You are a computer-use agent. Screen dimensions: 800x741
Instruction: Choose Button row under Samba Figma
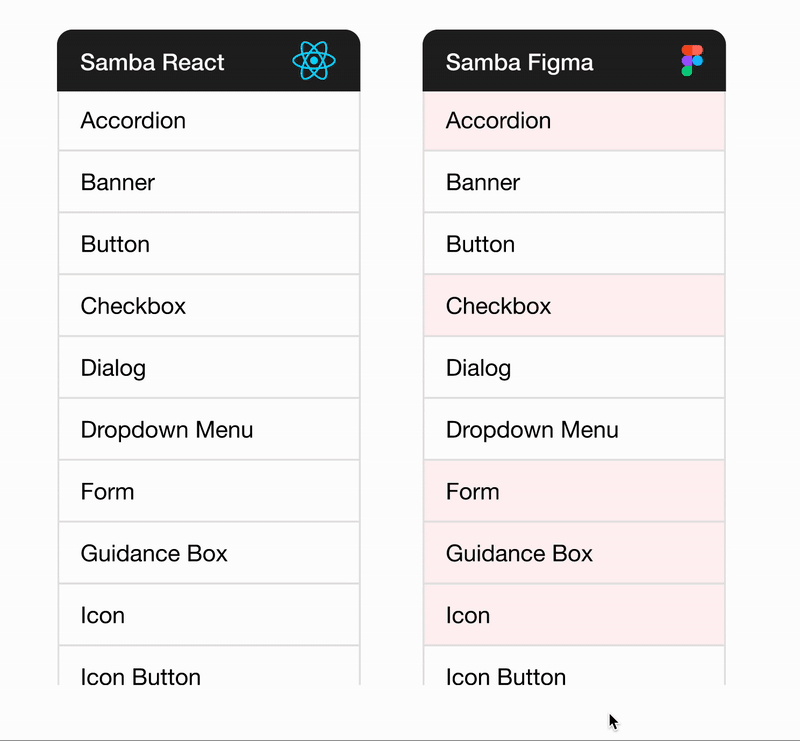point(574,244)
